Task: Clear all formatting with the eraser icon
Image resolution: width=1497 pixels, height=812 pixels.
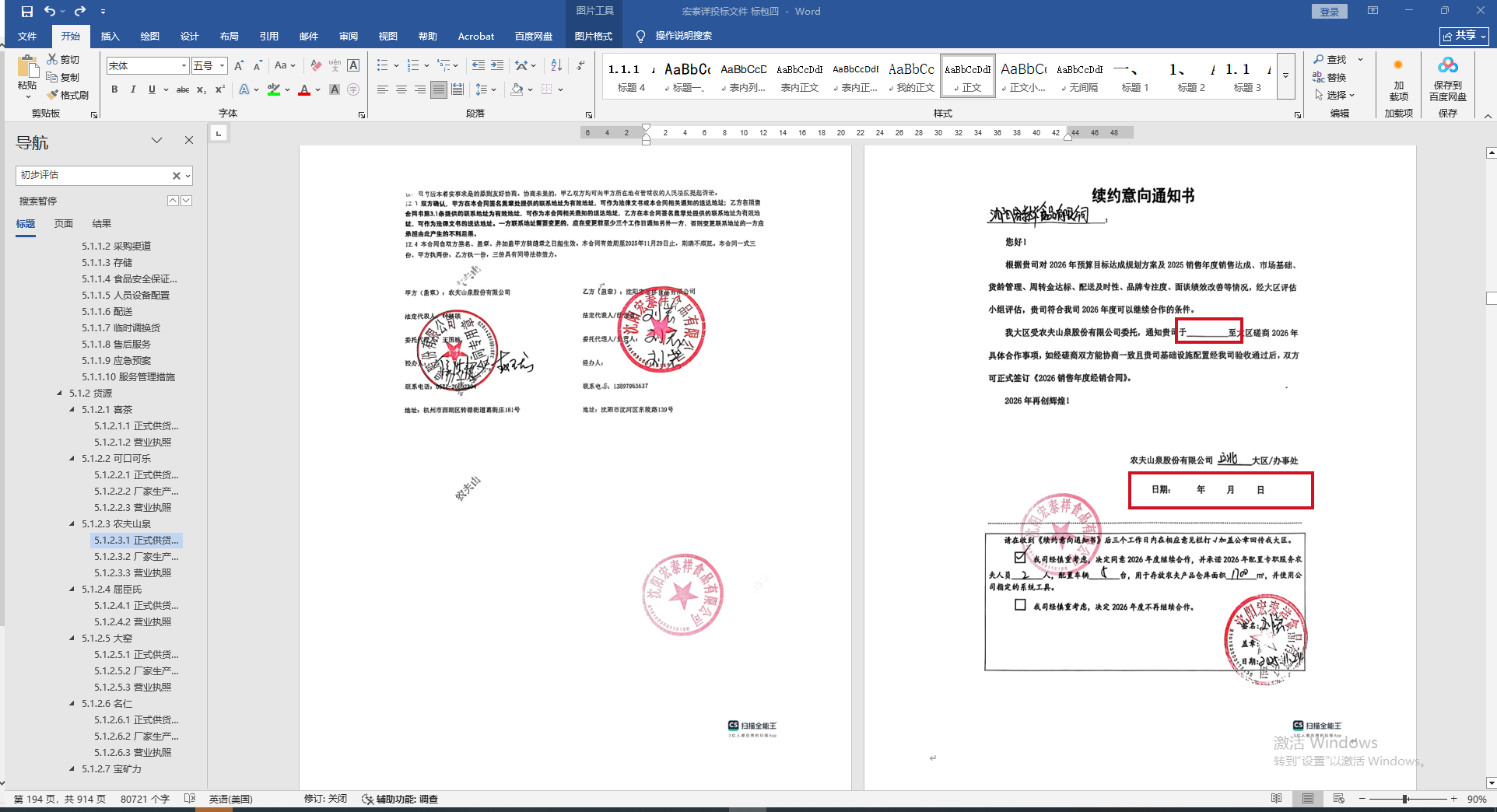Action: point(315,66)
